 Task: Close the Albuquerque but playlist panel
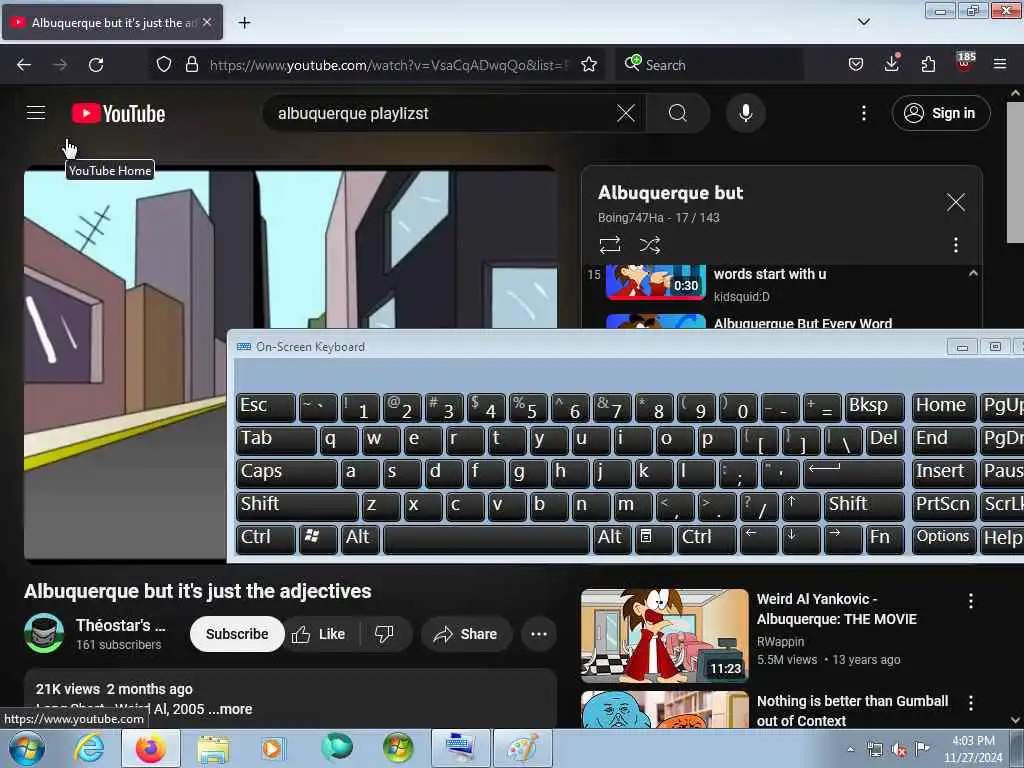point(955,202)
